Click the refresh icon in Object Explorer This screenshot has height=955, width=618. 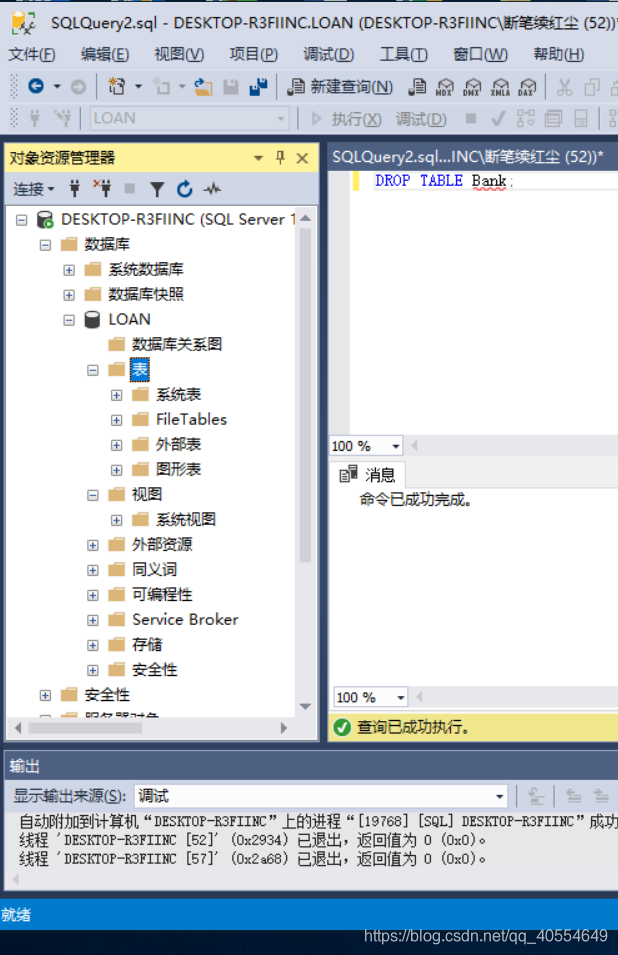coord(184,189)
